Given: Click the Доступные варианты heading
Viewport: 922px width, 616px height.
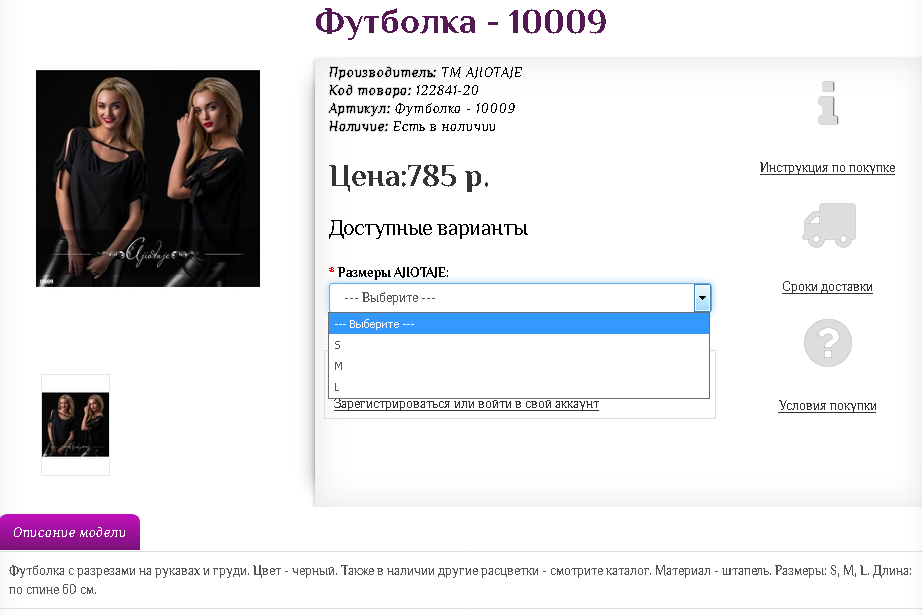Looking at the screenshot, I should coord(428,228).
